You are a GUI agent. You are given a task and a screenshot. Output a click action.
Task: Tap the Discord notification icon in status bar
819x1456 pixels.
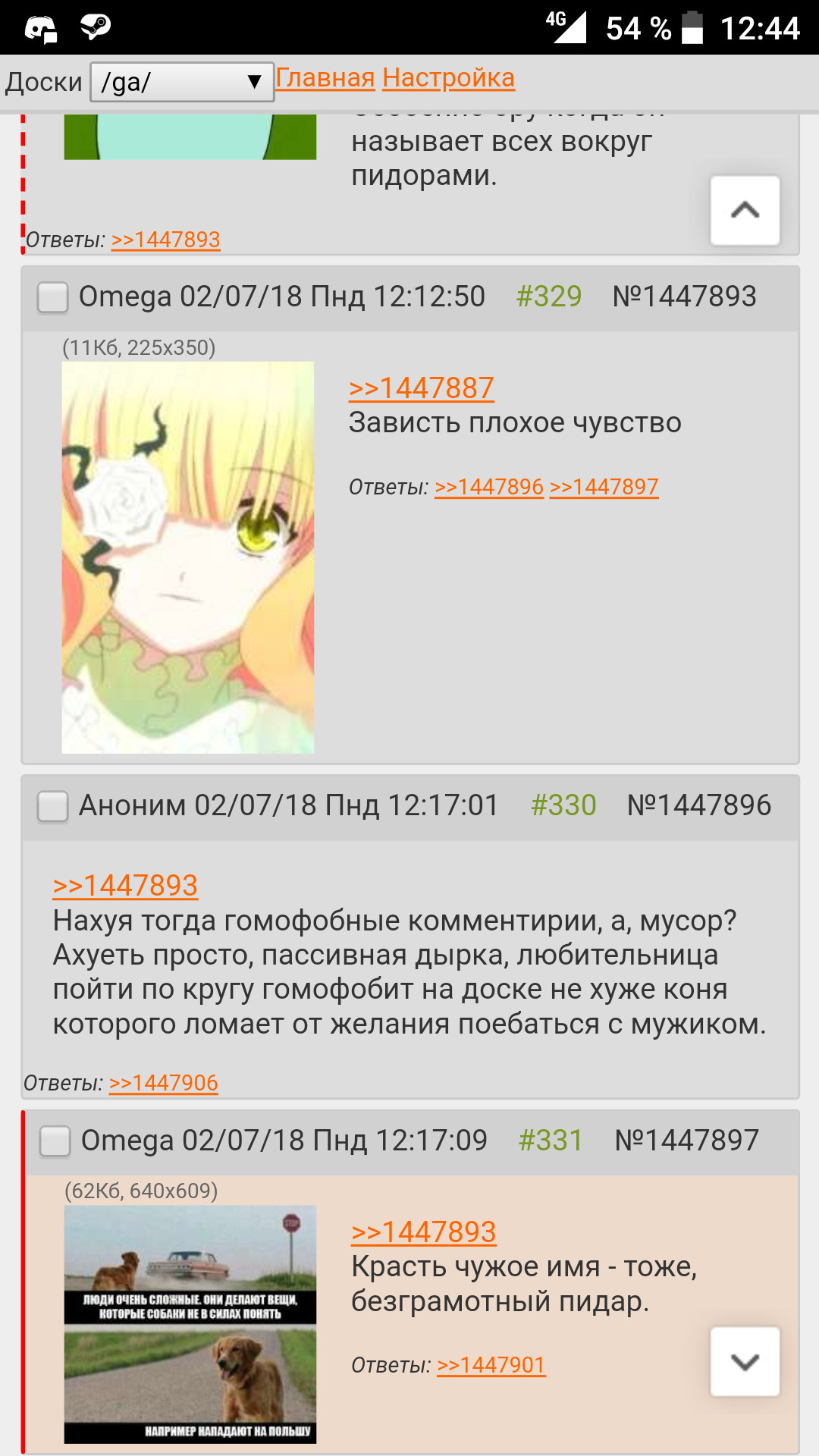[41, 29]
